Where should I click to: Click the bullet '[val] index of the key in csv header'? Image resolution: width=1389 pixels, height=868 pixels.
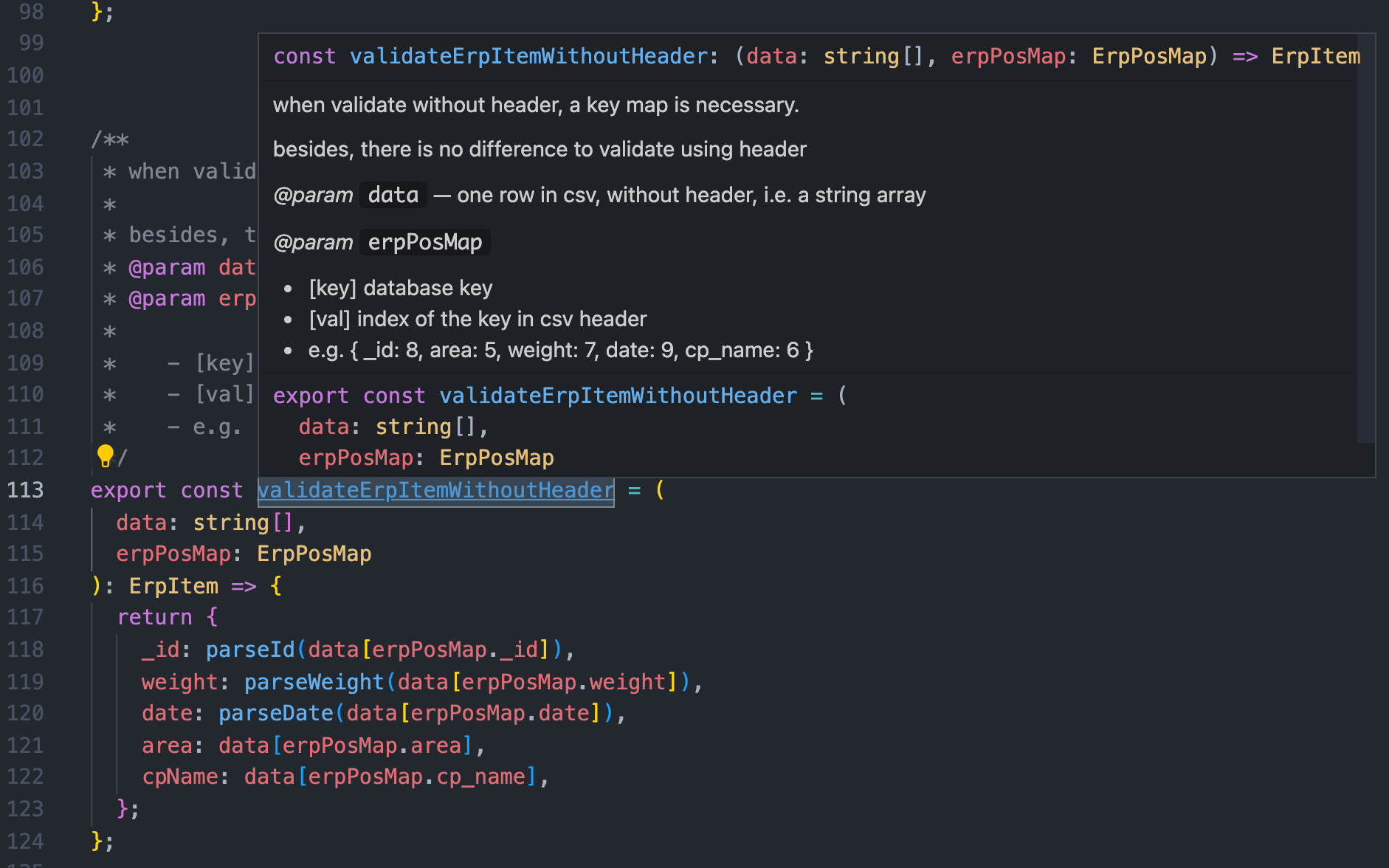click(x=478, y=319)
